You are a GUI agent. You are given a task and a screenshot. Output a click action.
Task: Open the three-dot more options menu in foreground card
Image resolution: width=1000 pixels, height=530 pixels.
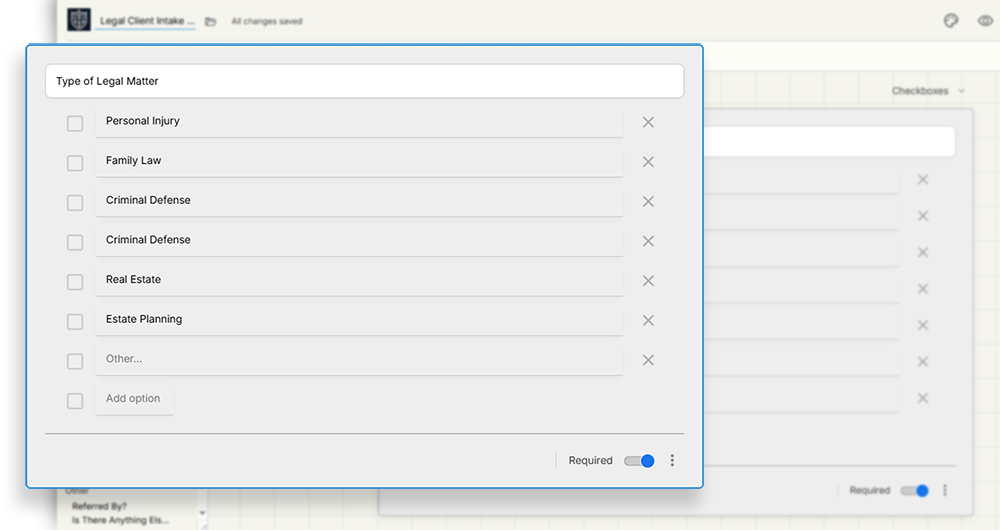pyautogui.click(x=672, y=461)
